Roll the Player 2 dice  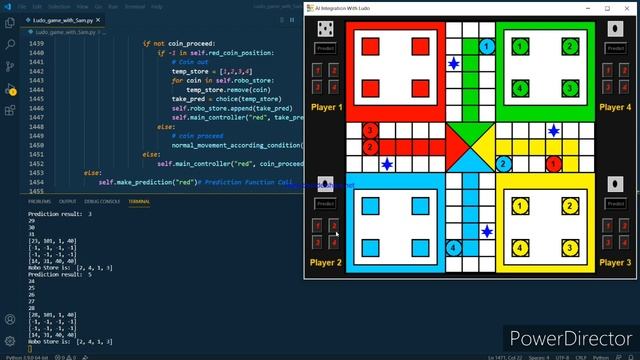pos(325,184)
